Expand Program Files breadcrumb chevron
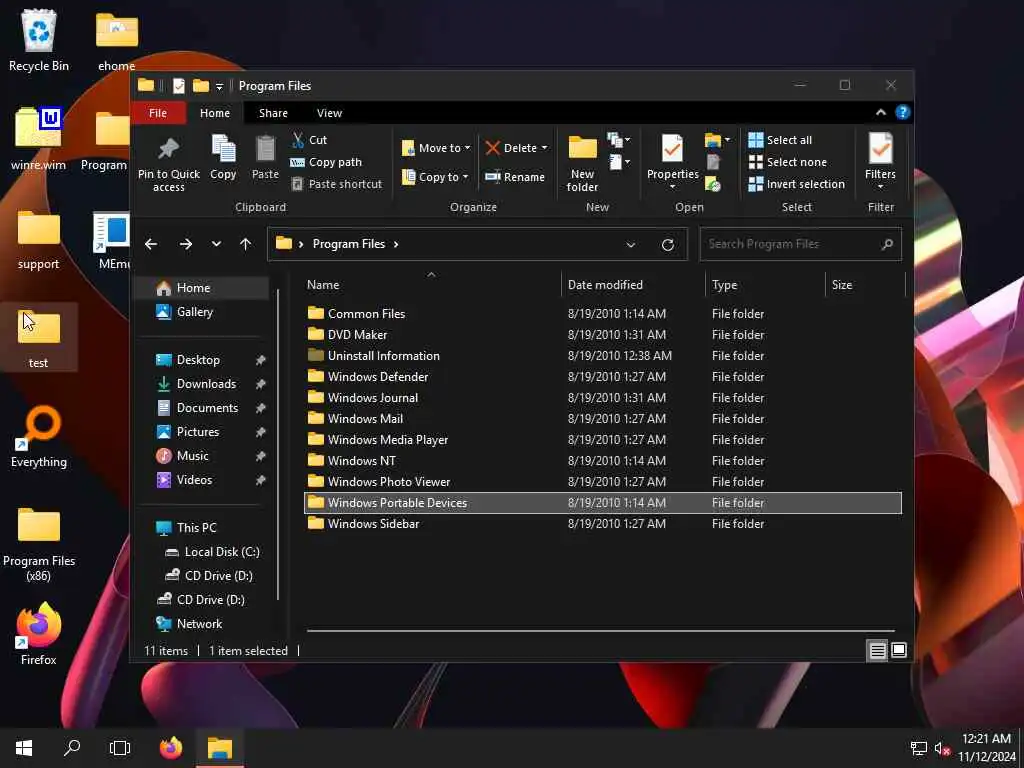This screenshot has width=1024, height=768. coord(396,244)
